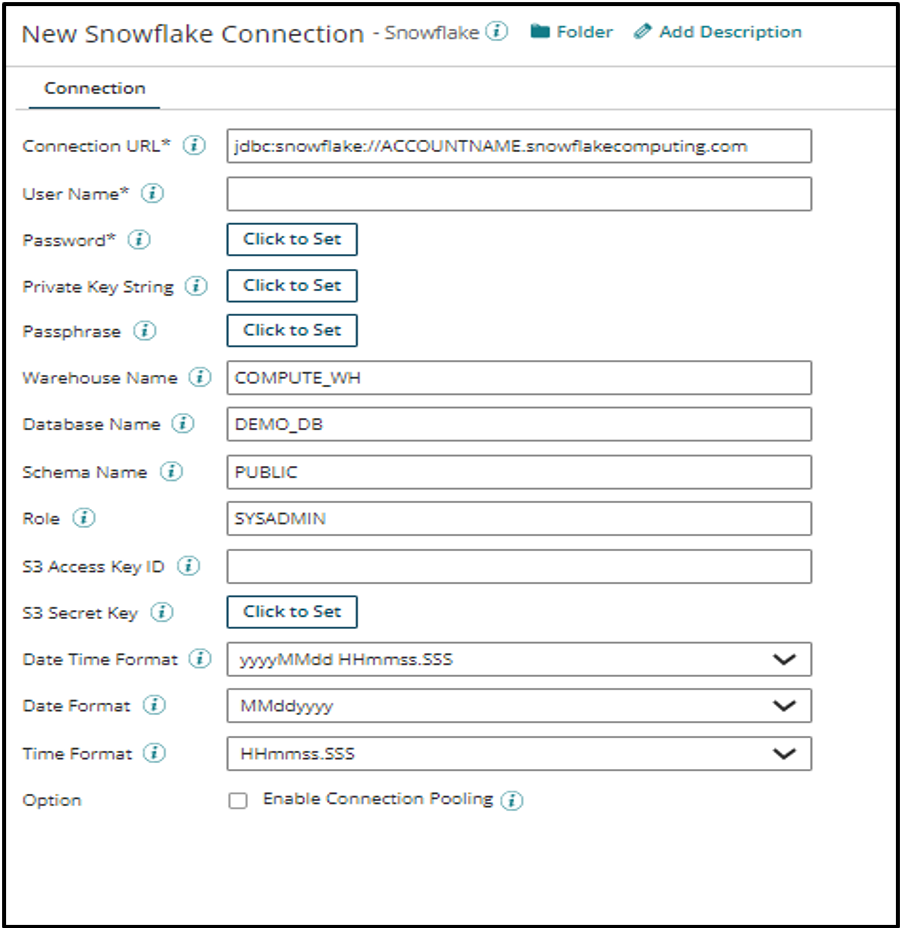Screen dimensions: 901x928
Task: Switch to the Connection tab
Action: point(94,89)
